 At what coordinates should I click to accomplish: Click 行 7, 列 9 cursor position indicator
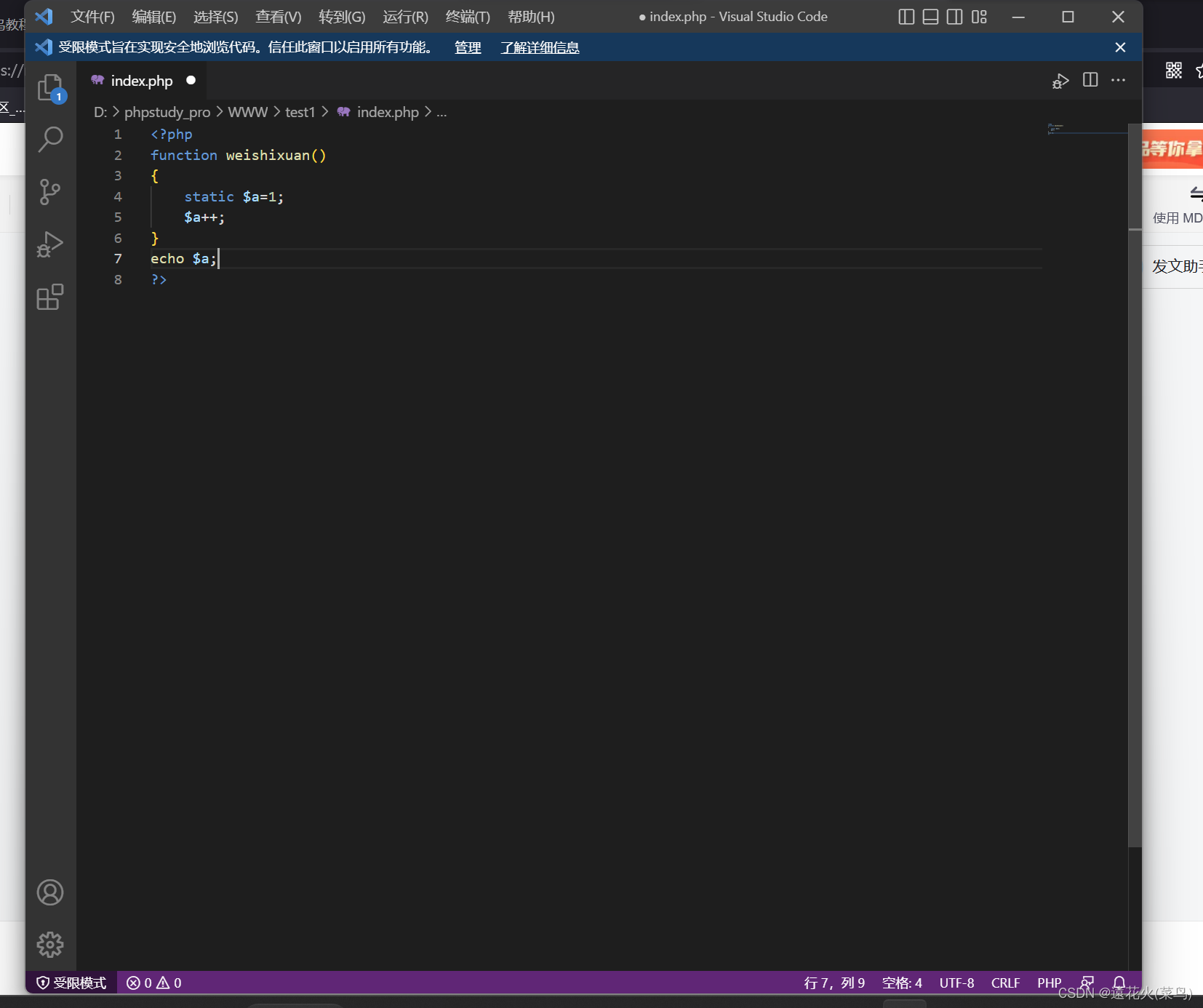(834, 983)
